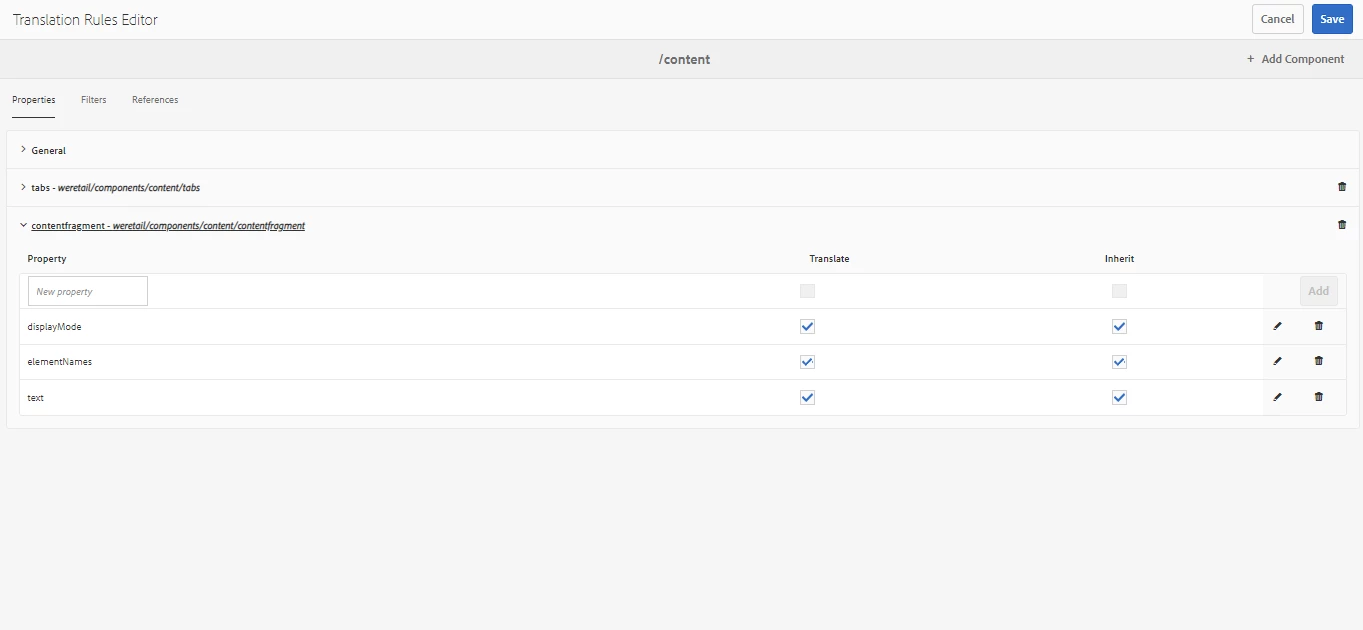1363x630 pixels.
Task: Toggle Inherit checkbox for elementNames
Action: pyautogui.click(x=1119, y=362)
